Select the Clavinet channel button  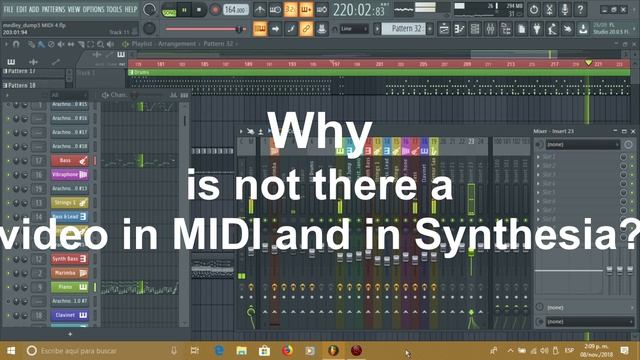(x=70, y=315)
